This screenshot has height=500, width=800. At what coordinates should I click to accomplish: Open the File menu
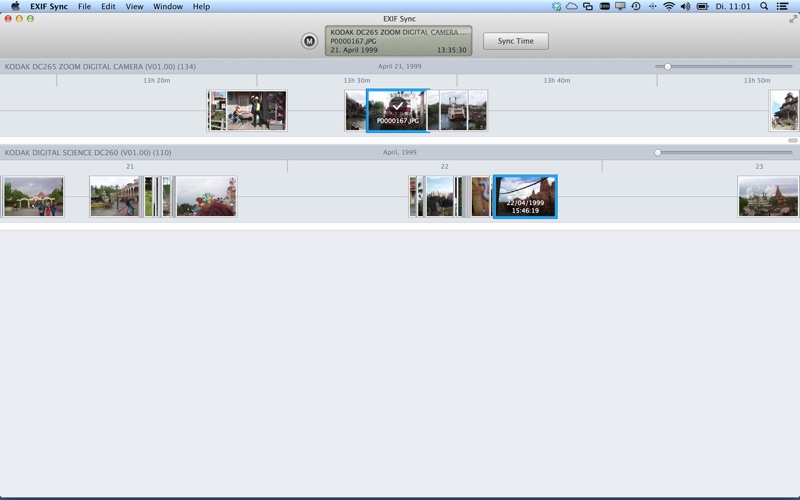click(x=84, y=7)
